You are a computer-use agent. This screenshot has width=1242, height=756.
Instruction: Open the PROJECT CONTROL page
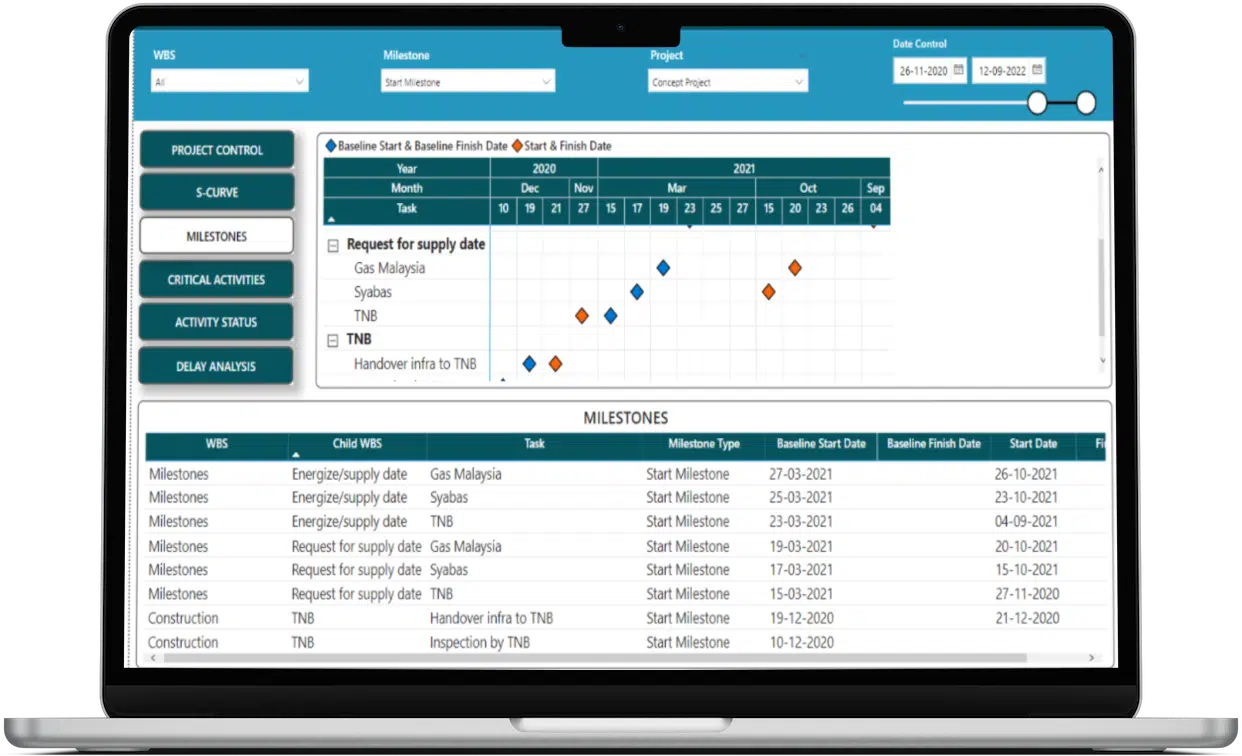coord(217,150)
